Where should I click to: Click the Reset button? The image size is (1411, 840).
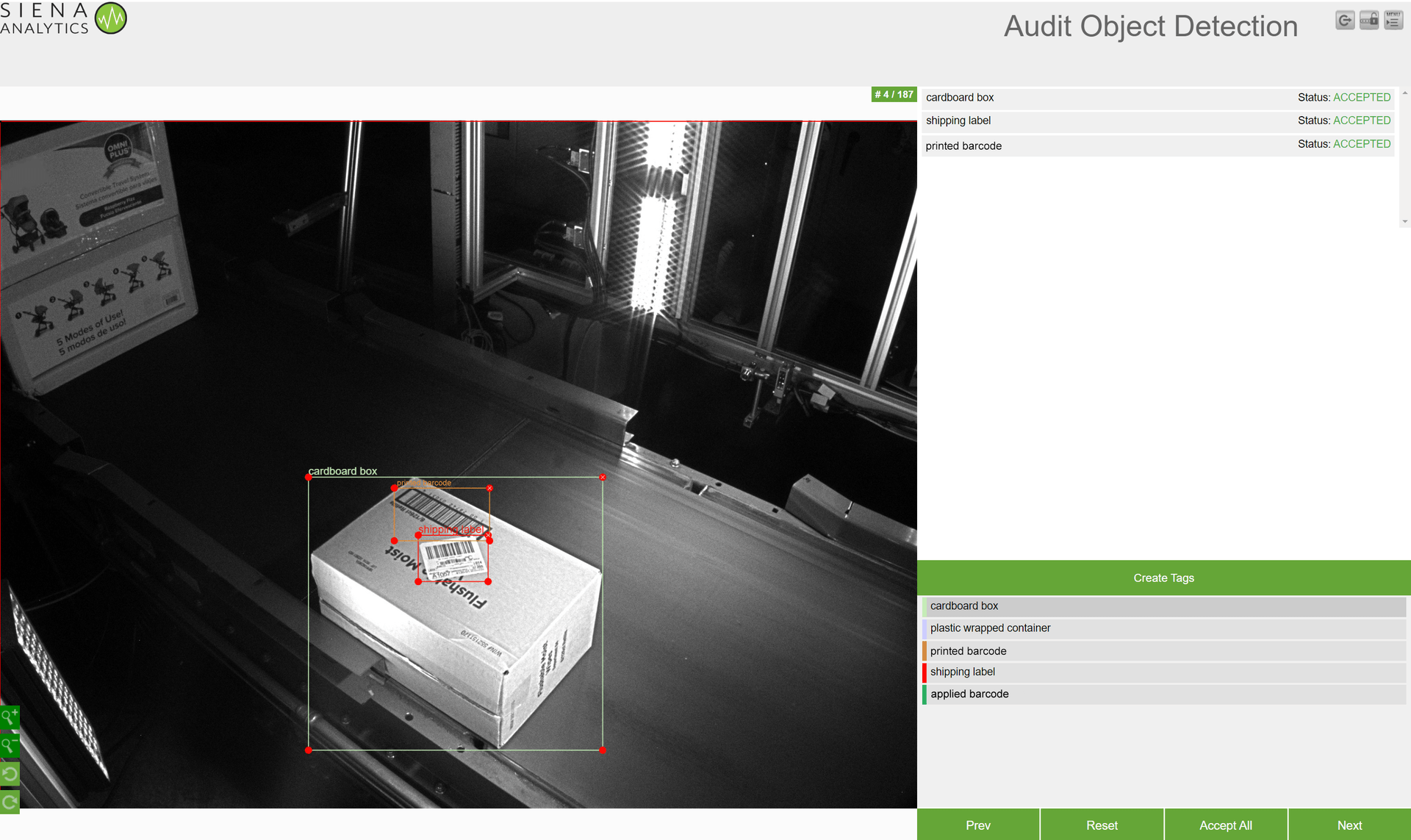pyautogui.click(x=1102, y=825)
